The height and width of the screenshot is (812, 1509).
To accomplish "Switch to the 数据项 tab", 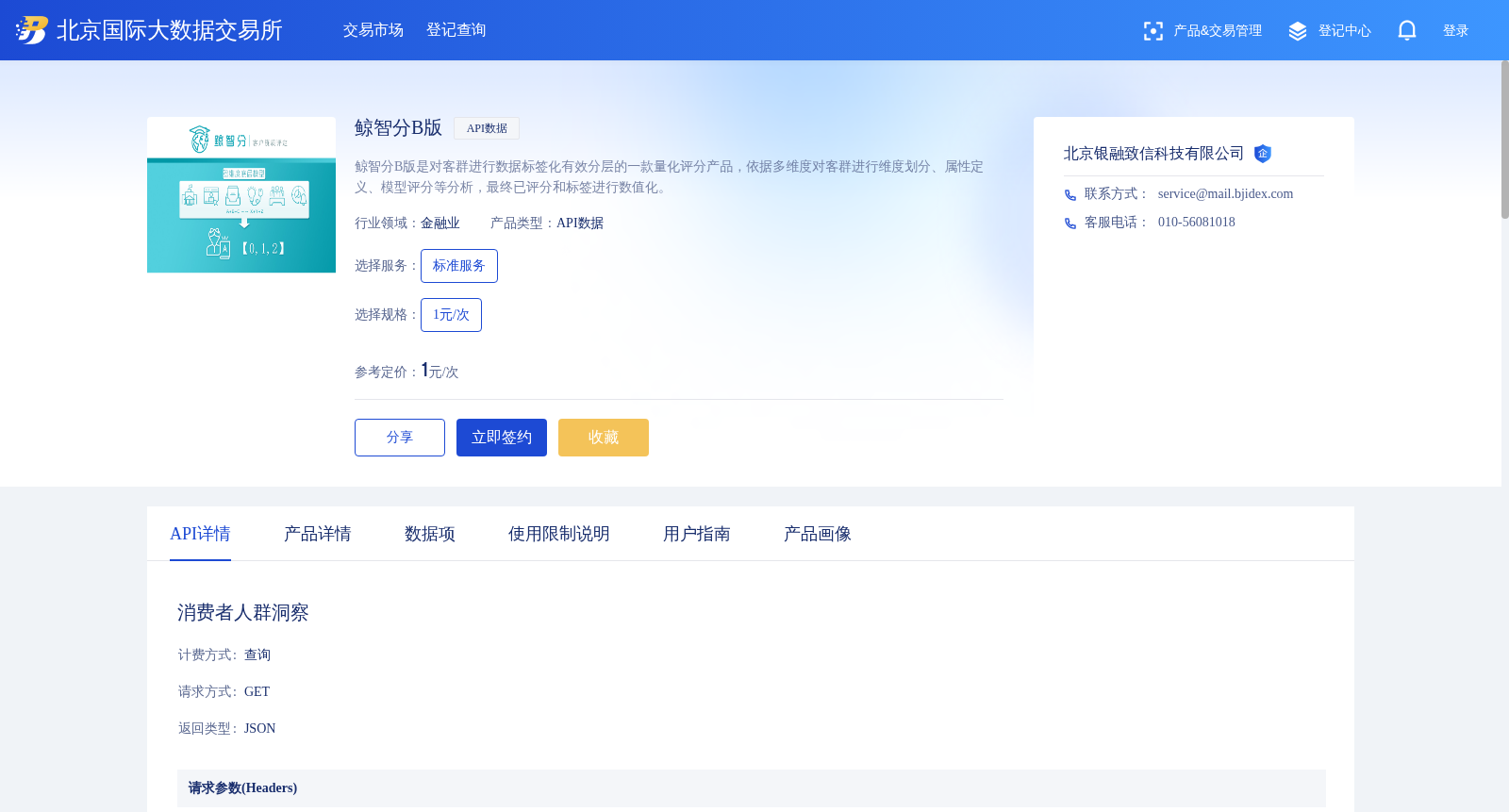I will [x=430, y=534].
